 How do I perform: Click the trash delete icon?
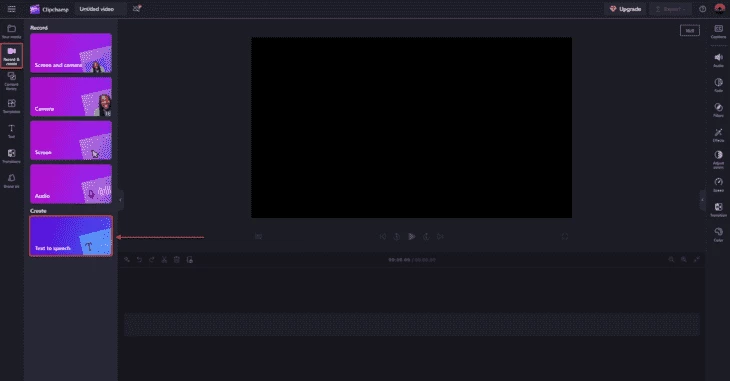177,259
